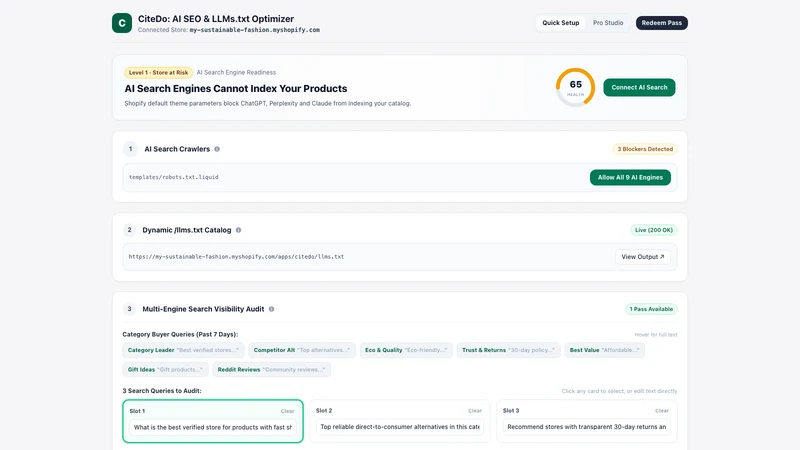Click the 3 Blockers Detected badge
The image size is (800, 450).
[x=645, y=149]
